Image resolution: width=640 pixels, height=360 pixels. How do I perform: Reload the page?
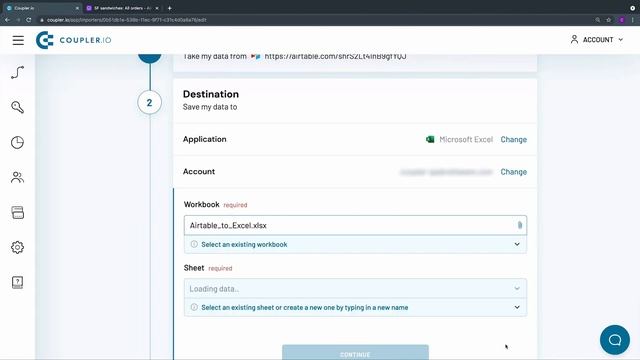[x=29, y=20]
